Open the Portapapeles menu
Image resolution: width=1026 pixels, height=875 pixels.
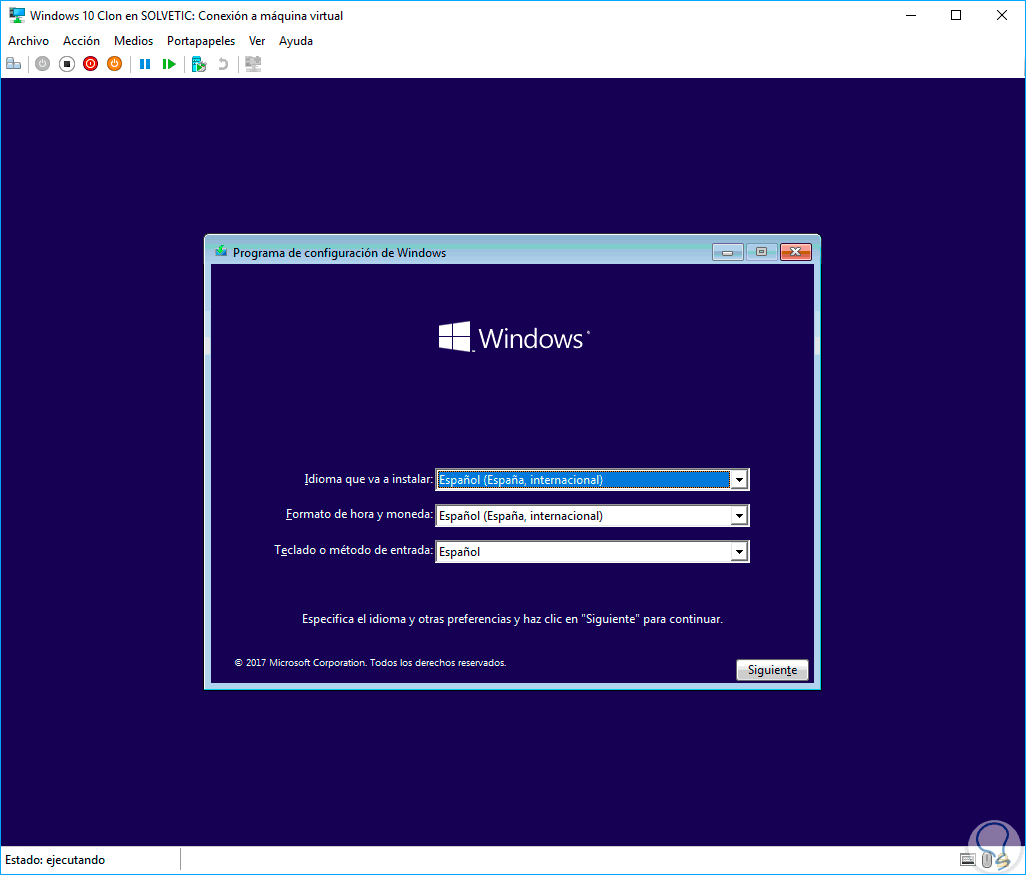coord(201,41)
